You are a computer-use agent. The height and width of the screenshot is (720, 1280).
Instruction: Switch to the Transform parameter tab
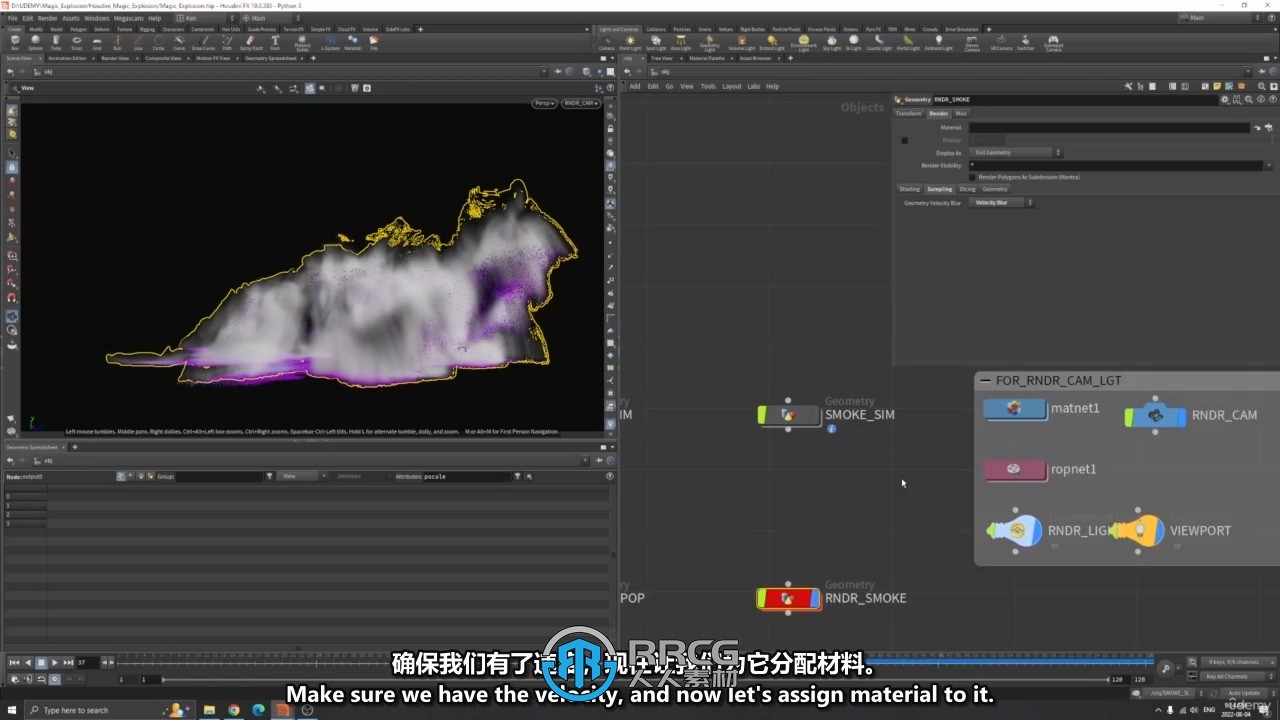[908, 114]
